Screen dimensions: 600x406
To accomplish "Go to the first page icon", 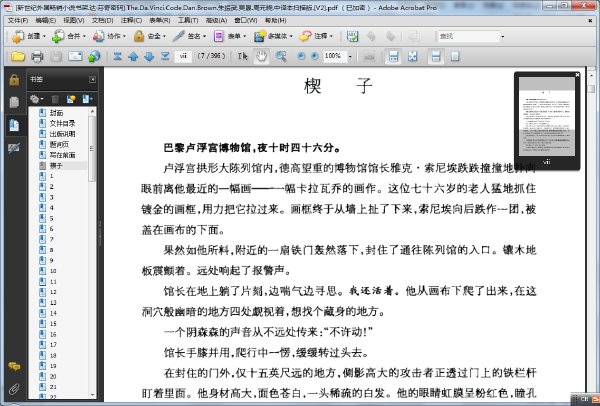I will 117,57.
